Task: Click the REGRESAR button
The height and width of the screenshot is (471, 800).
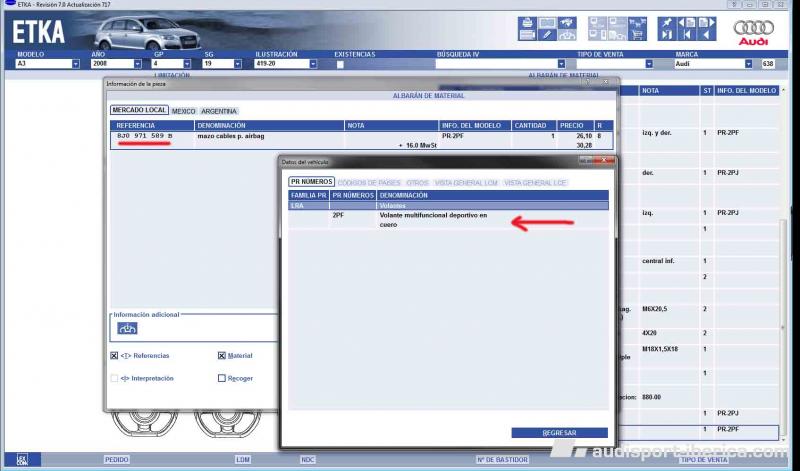Action: point(560,433)
